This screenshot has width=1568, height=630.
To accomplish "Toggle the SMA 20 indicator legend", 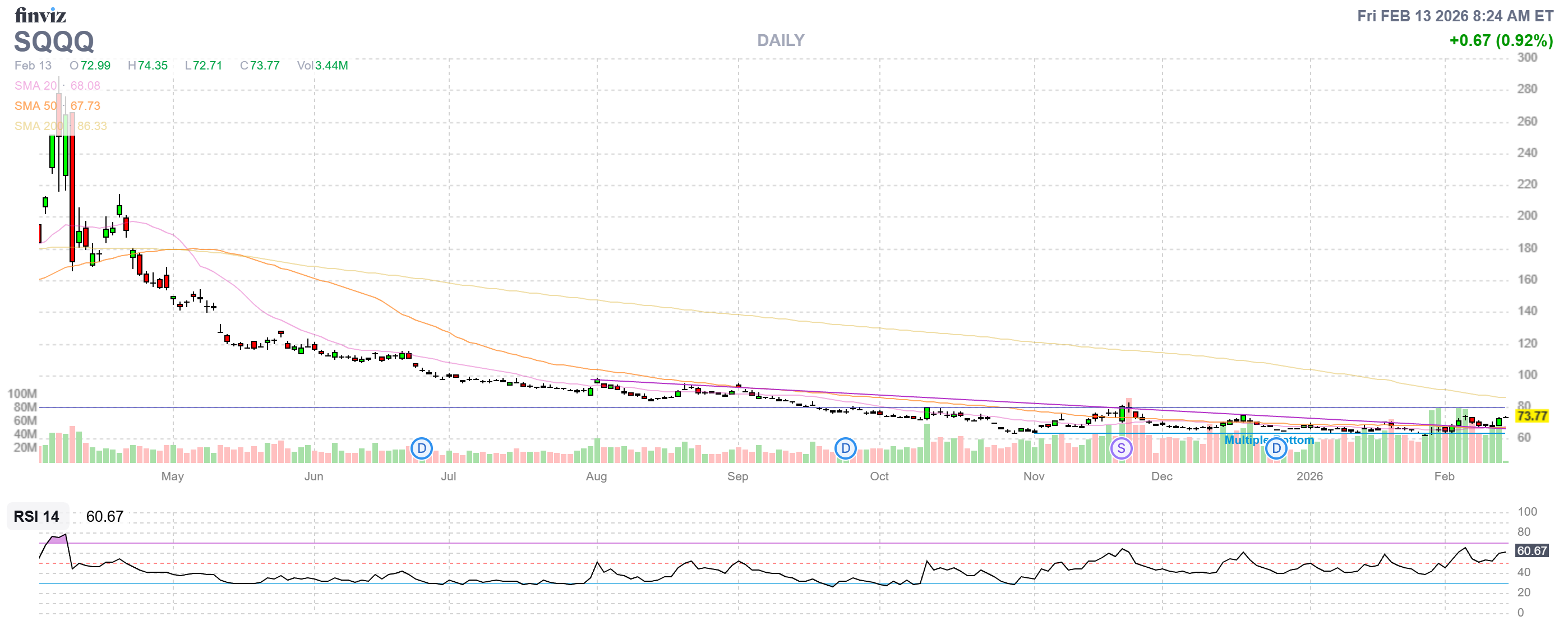I will click(35, 86).
